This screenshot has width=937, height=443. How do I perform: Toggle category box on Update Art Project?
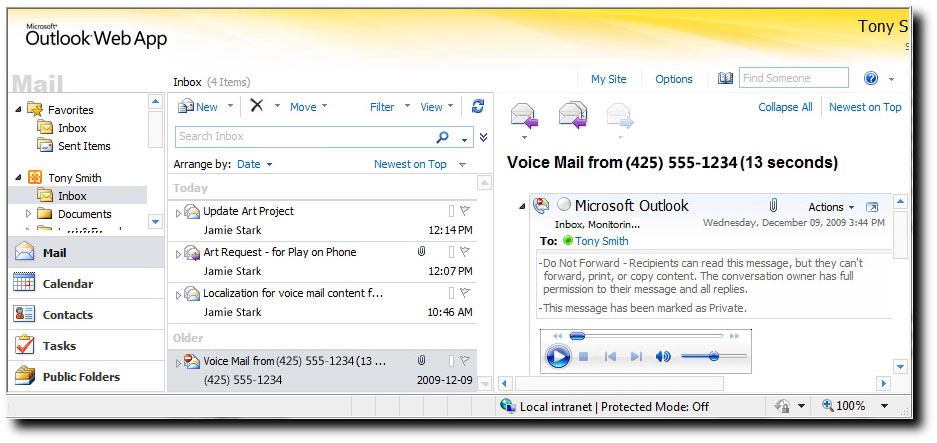[451, 210]
